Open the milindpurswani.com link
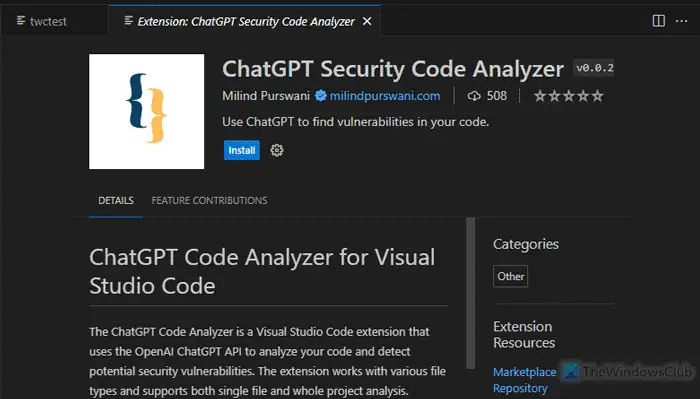The height and width of the screenshot is (399, 700). 385,96
